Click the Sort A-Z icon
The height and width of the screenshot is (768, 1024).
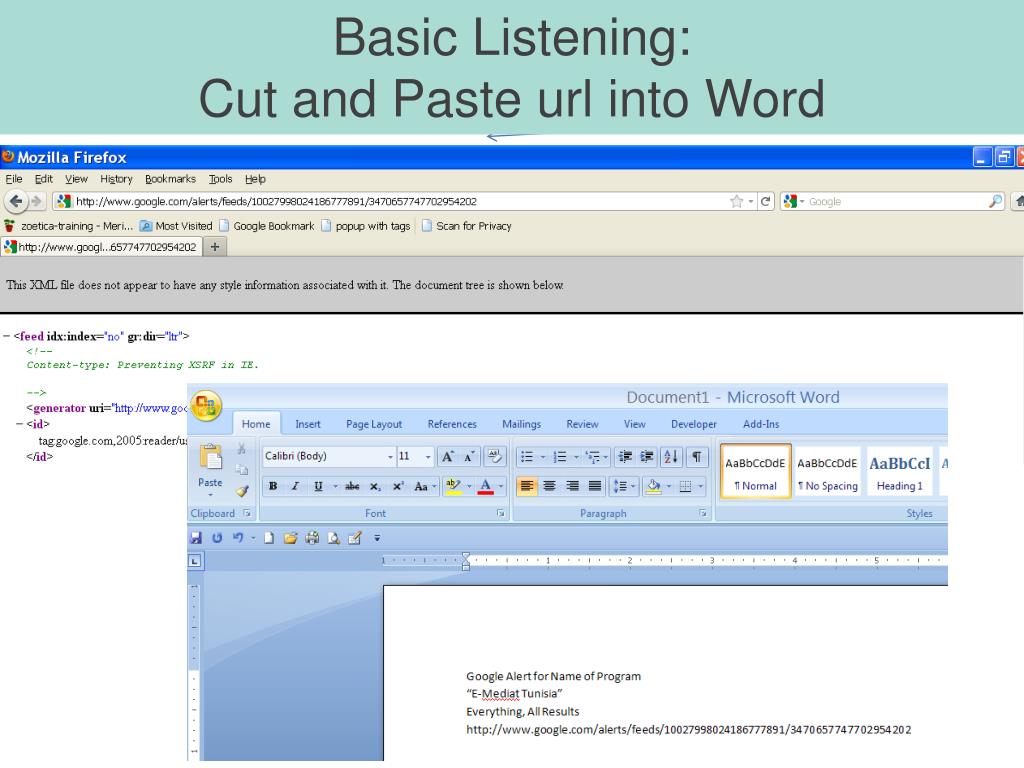(671, 456)
